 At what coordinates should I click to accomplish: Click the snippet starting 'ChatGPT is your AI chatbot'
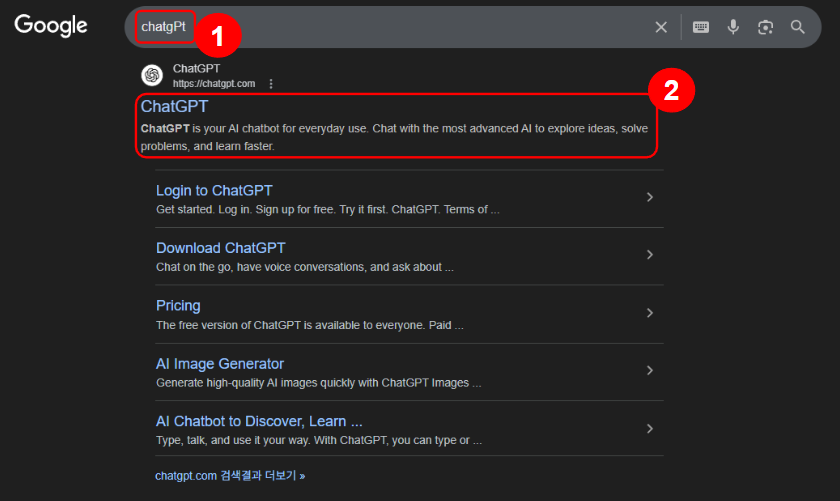pyautogui.click(x=394, y=137)
